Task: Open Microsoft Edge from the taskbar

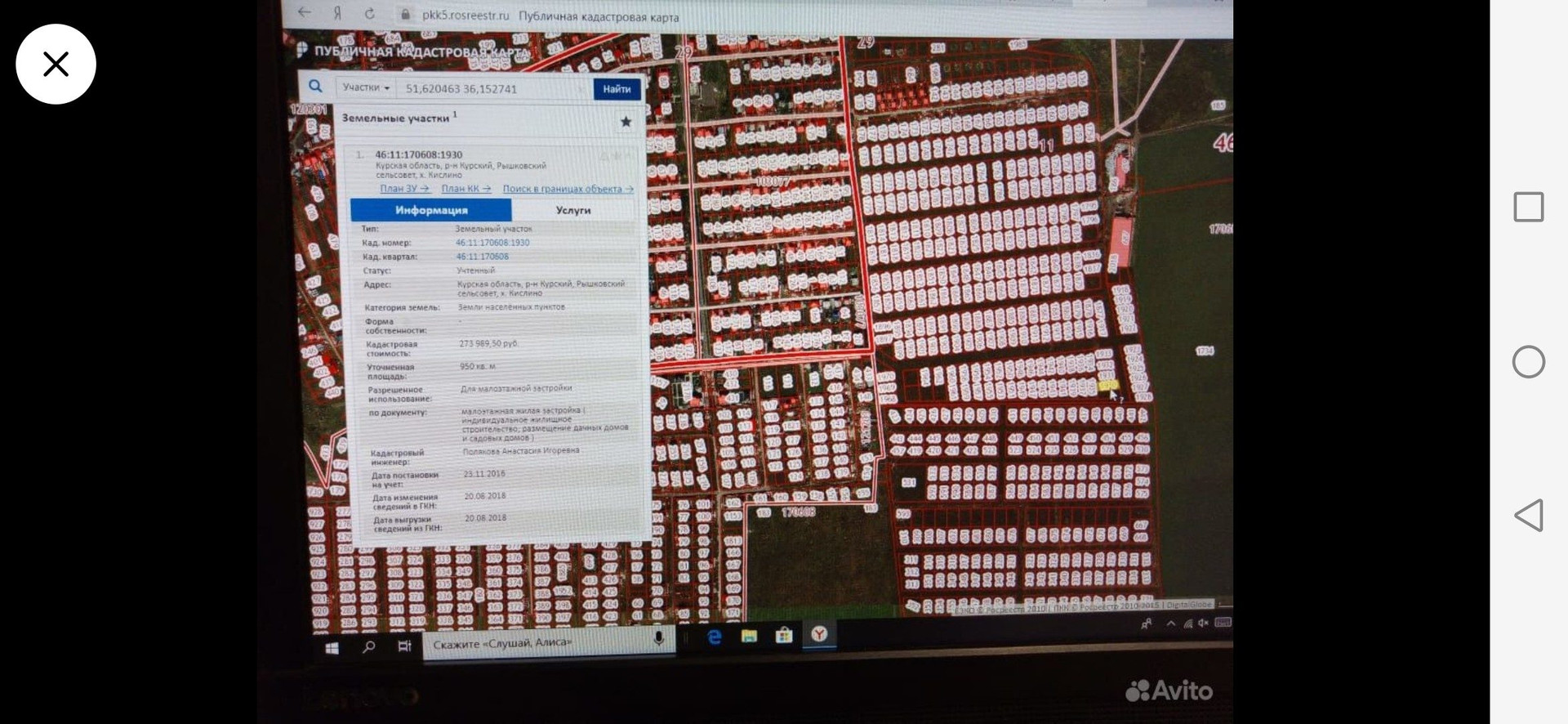Action: (x=715, y=637)
